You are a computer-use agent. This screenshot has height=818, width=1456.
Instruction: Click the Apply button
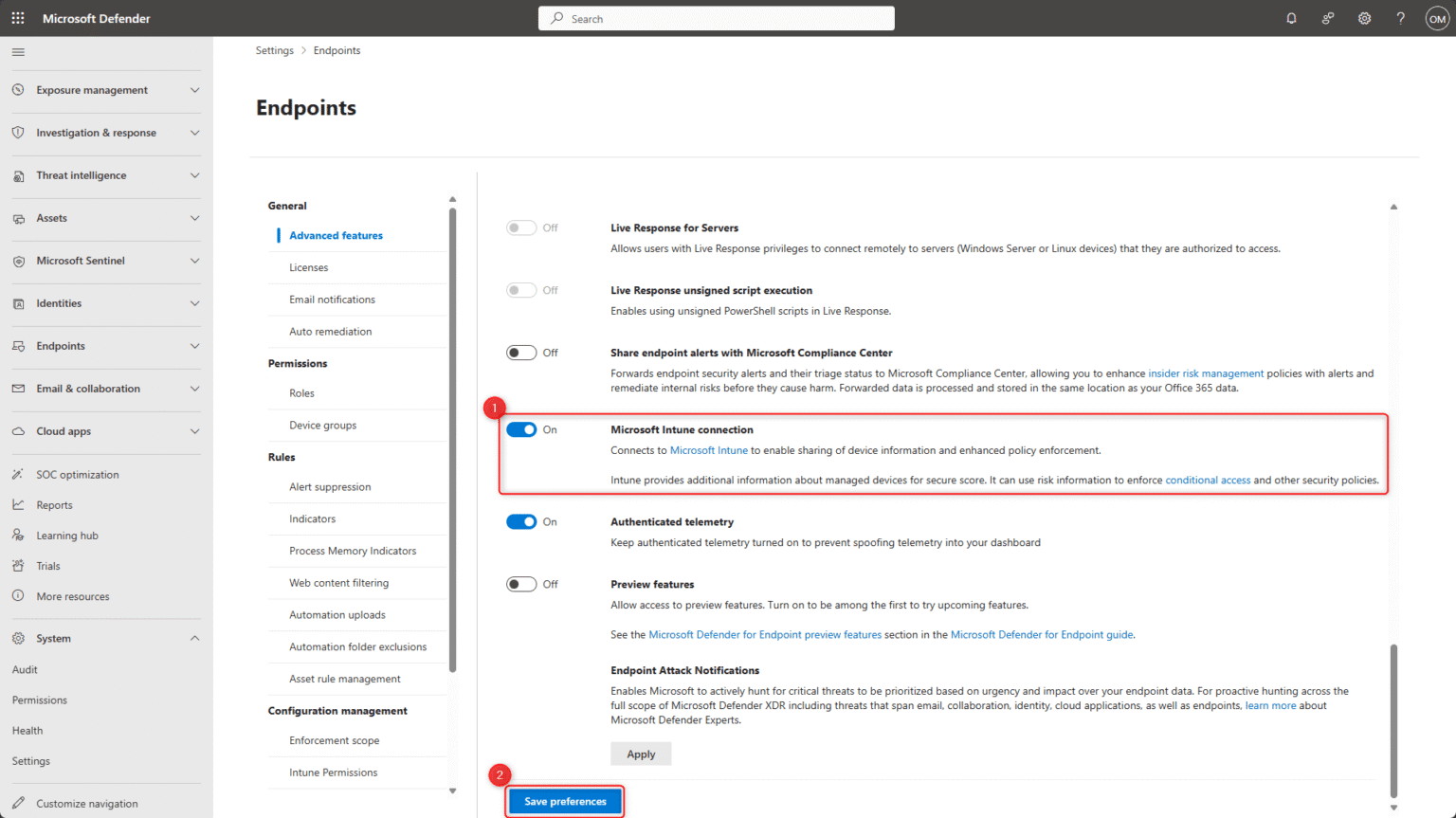click(641, 754)
